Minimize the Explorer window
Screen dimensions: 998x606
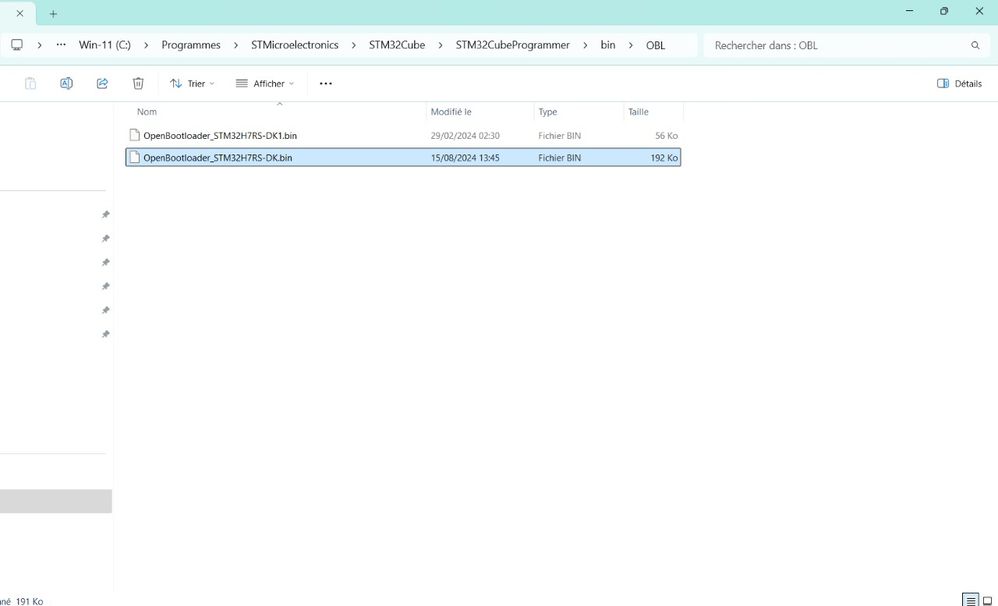click(x=910, y=11)
